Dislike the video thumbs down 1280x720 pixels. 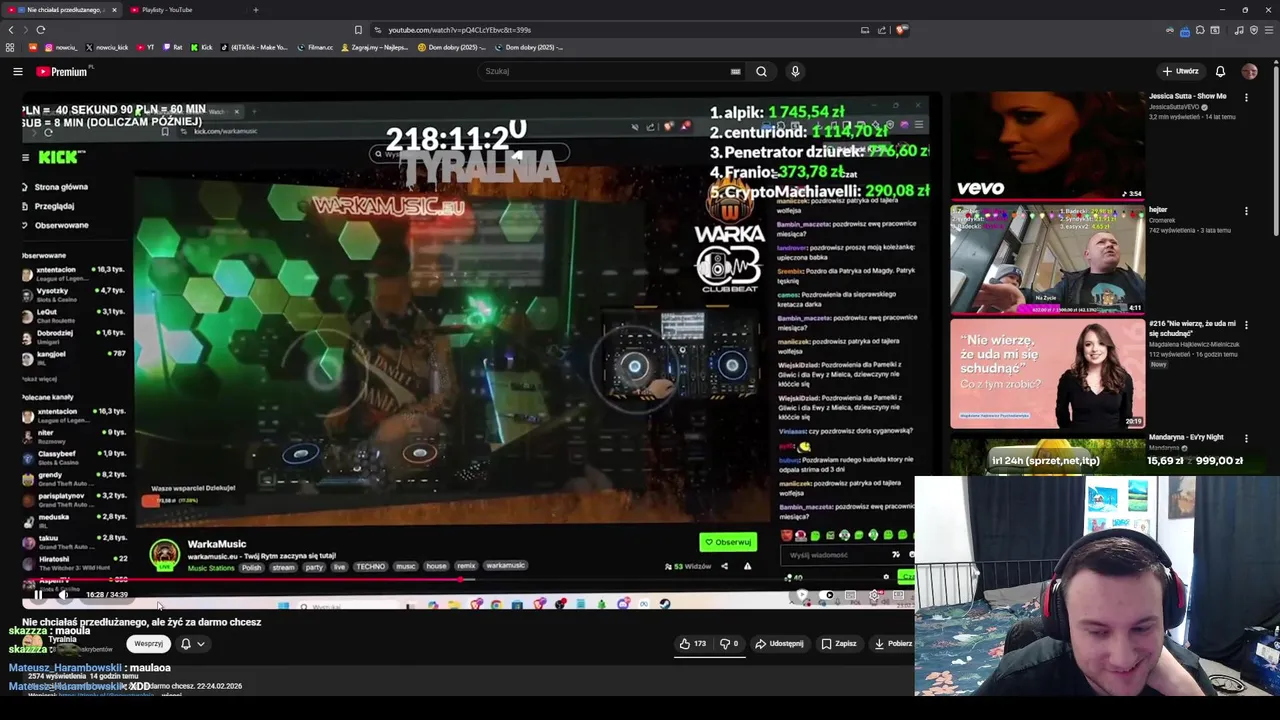[x=730, y=644]
